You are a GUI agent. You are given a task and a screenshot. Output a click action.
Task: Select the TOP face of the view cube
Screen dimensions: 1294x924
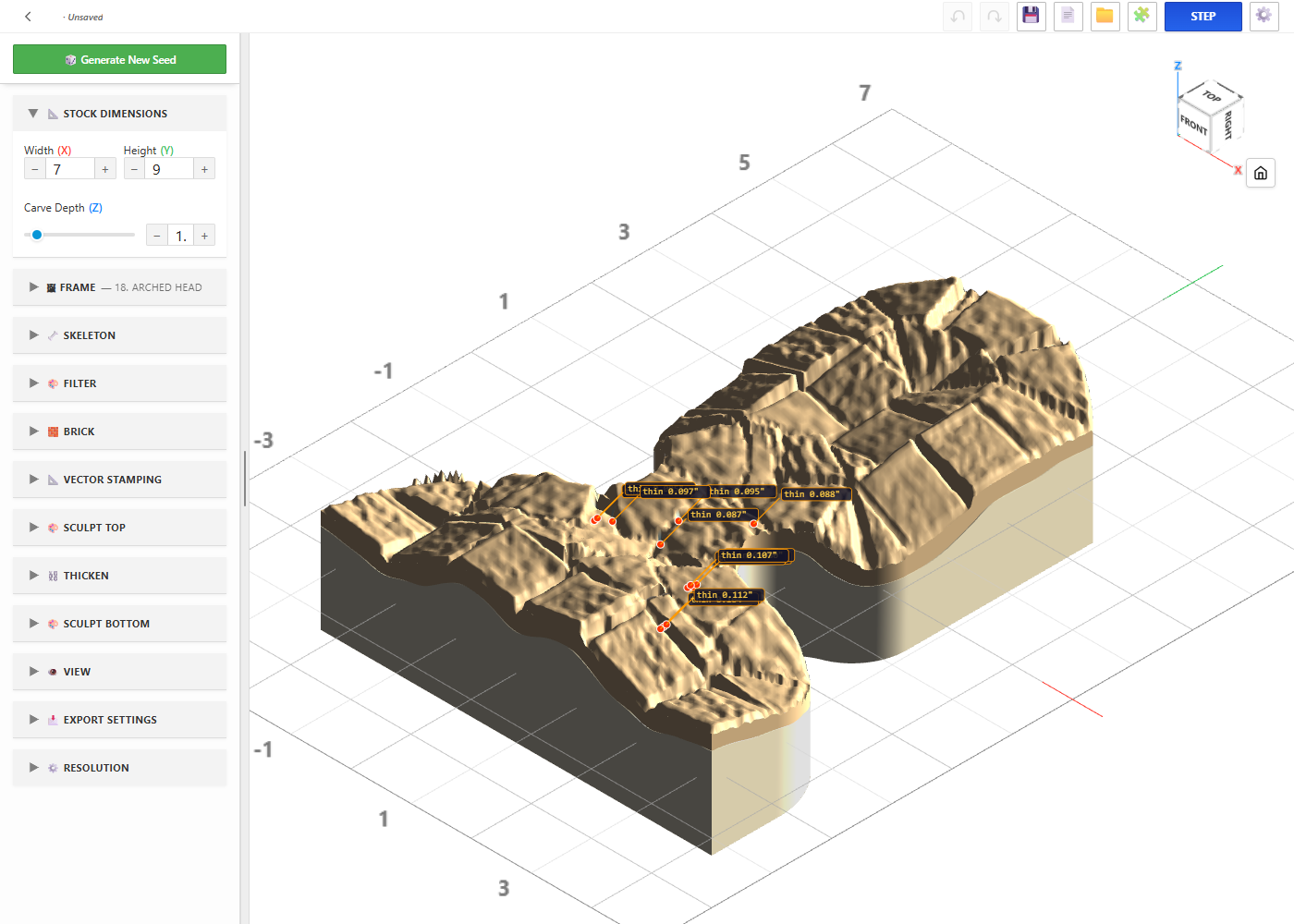tap(1212, 96)
